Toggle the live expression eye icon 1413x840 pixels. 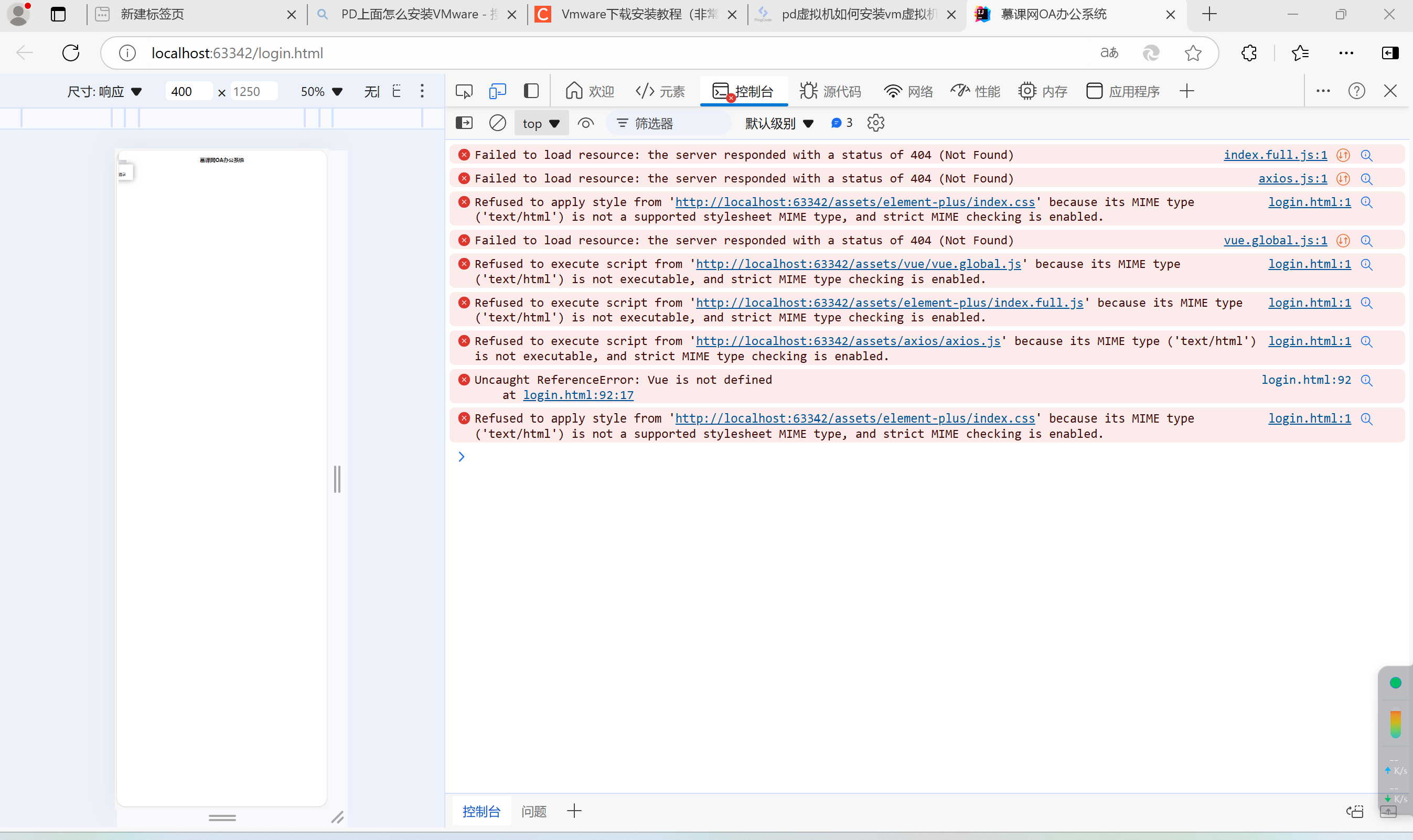point(585,123)
